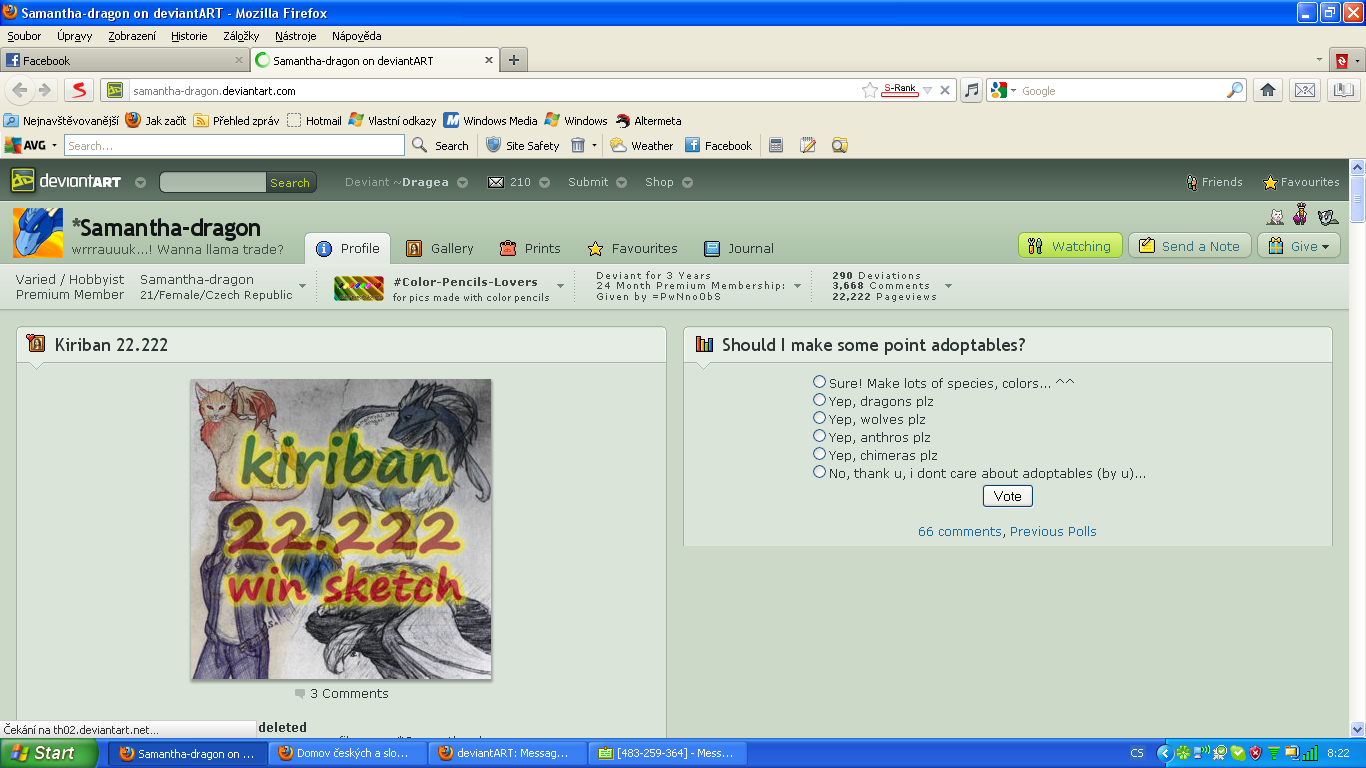Viewport: 1366px width, 768px height.
Task: Select 'No, thank u' poll option
Action: [x=820, y=472]
